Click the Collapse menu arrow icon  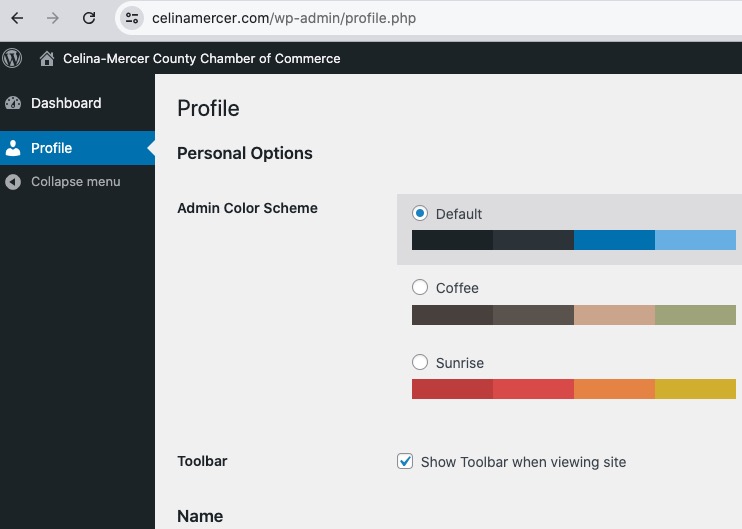13,182
